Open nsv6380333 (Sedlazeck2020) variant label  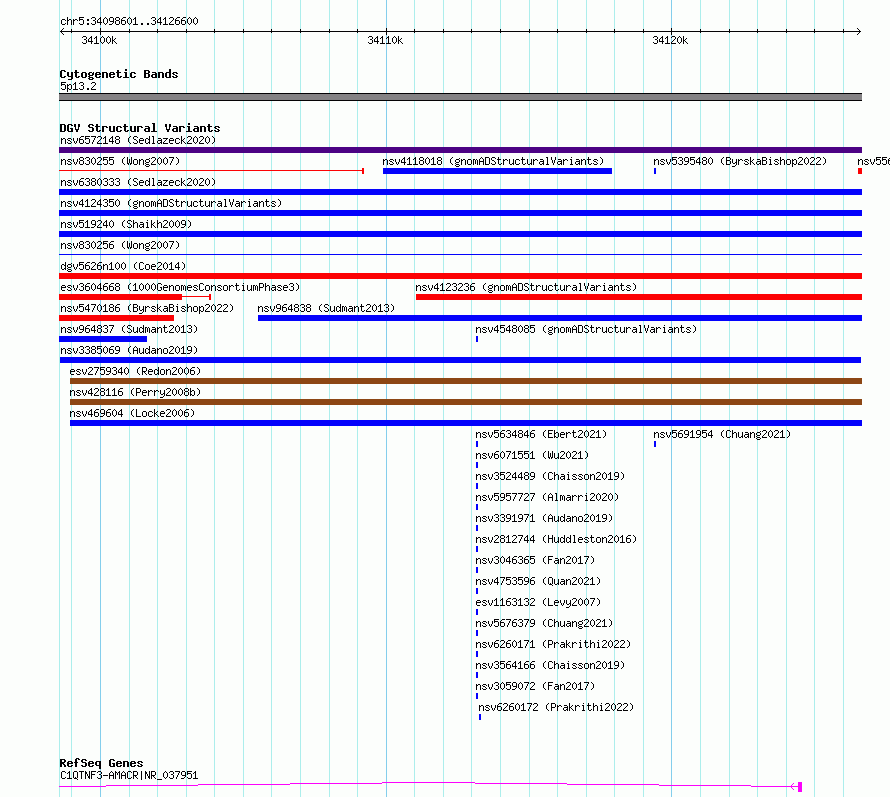click(138, 182)
